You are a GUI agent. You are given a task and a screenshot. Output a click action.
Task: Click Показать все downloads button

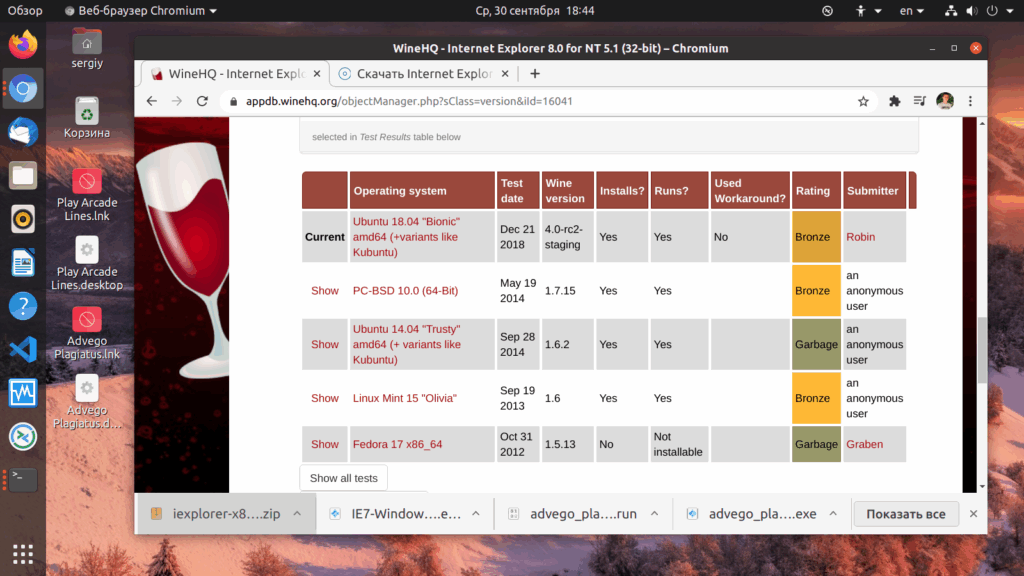pyautogui.click(x=906, y=514)
